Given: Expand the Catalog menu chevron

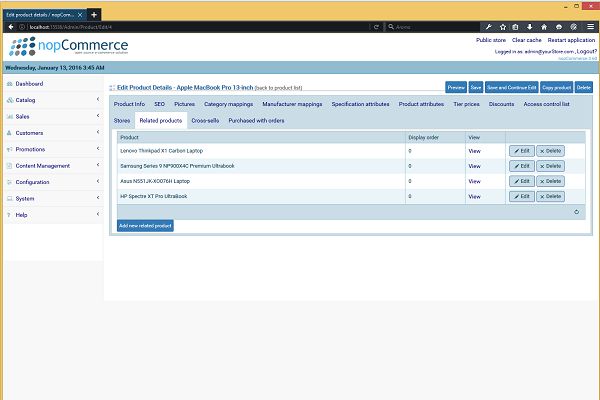Looking at the screenshot, I should (x=98, y=100).
